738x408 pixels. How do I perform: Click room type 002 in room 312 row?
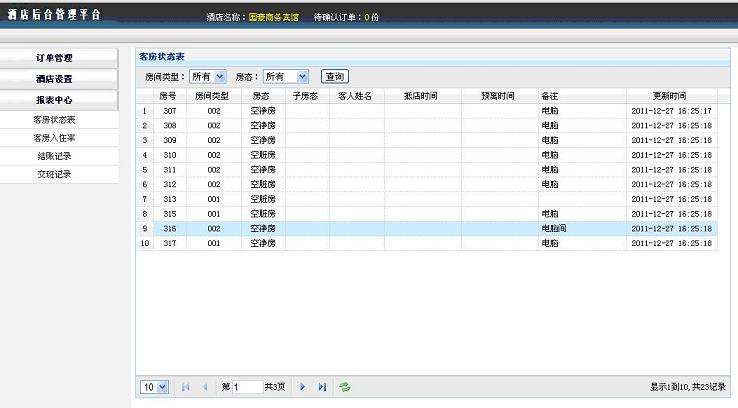[x=214, y=184]
